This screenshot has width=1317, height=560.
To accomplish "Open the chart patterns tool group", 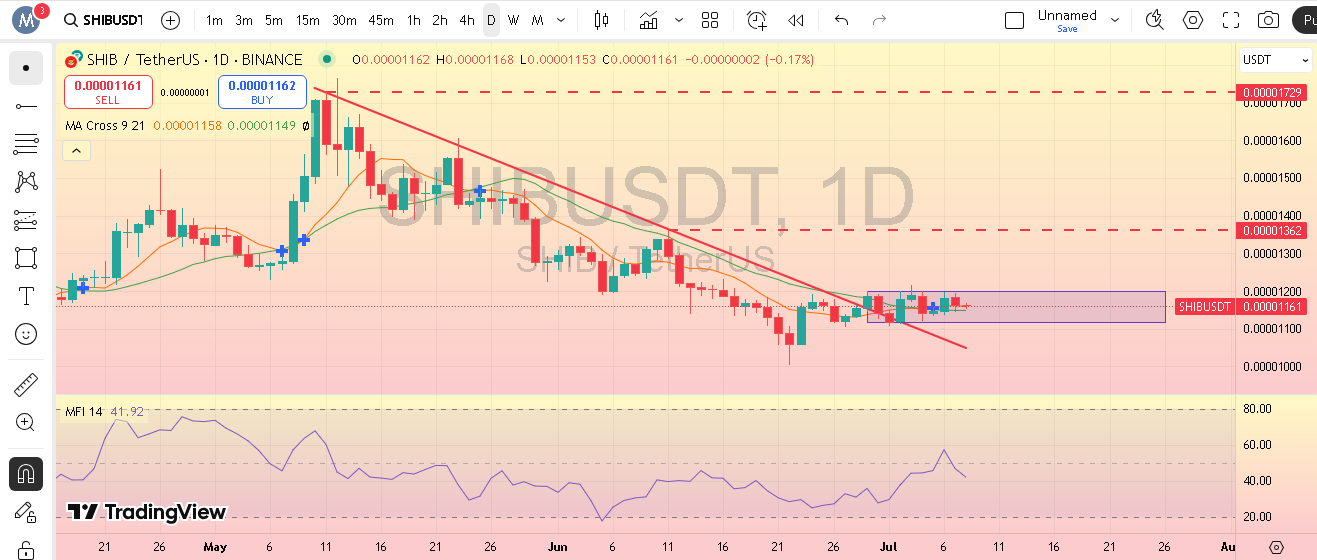I will (26, 182).
